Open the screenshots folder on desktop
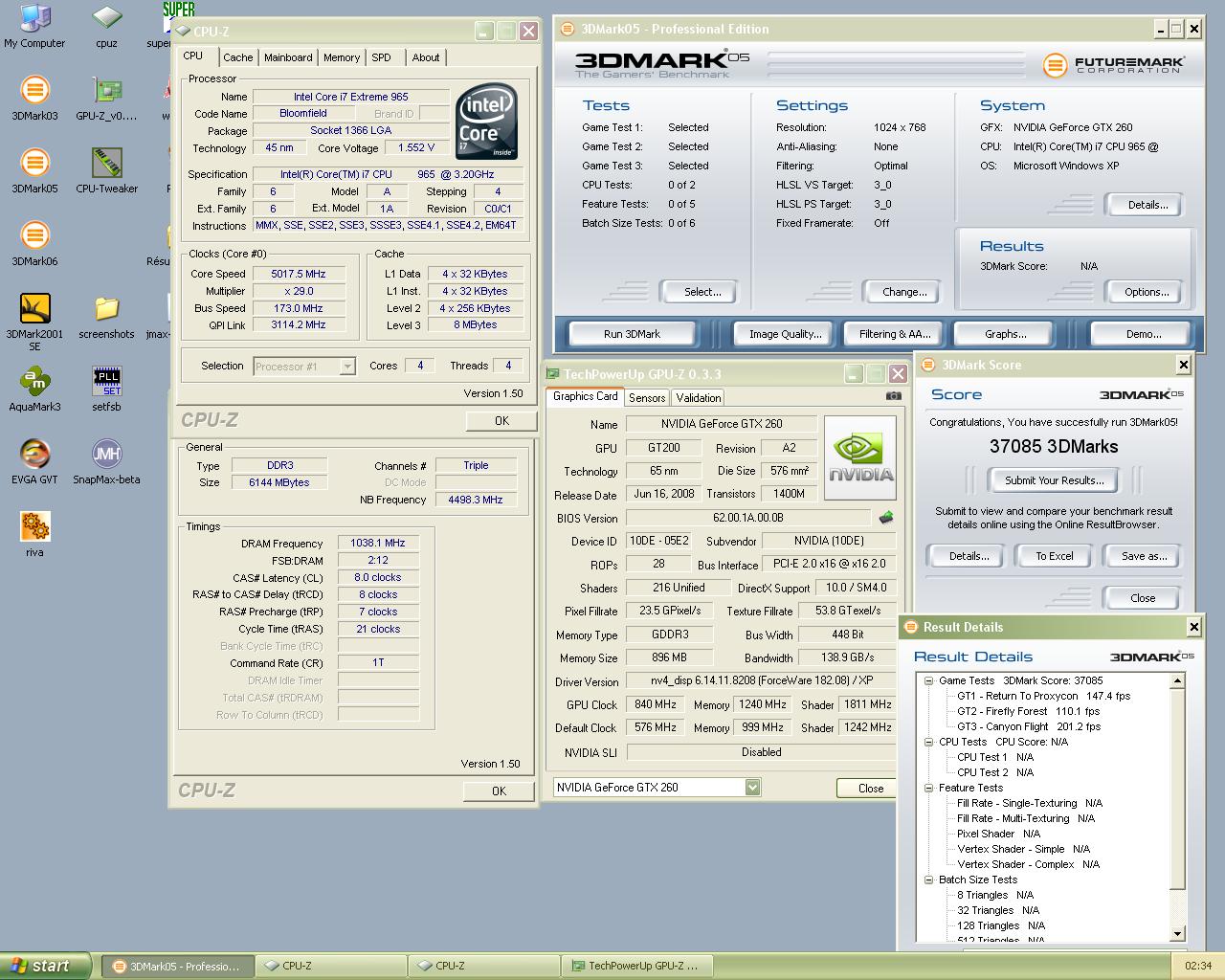This screenshot has height=980, width=1225. pos(106,317)
